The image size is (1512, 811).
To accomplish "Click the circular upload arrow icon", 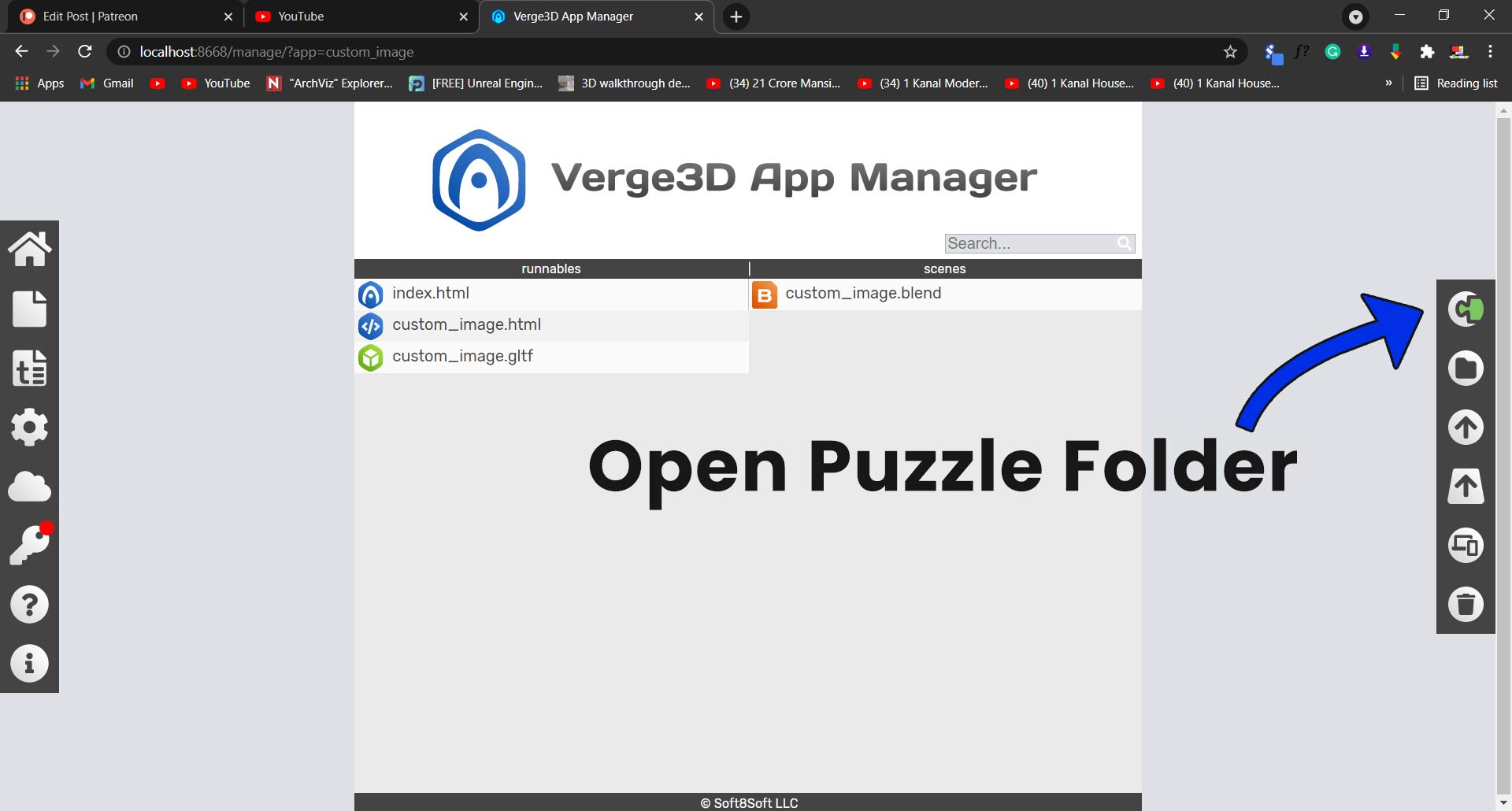I will (x=1466, y=427).
